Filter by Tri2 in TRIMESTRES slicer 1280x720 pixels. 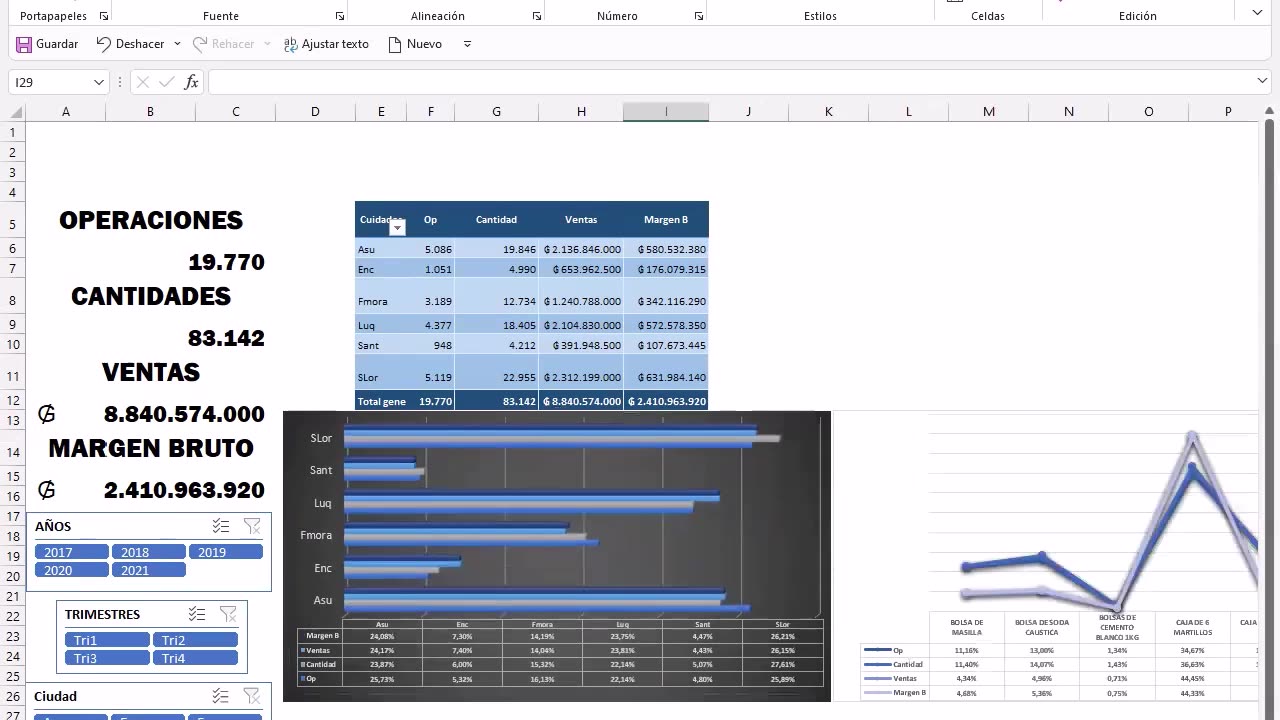pos(195,640)
